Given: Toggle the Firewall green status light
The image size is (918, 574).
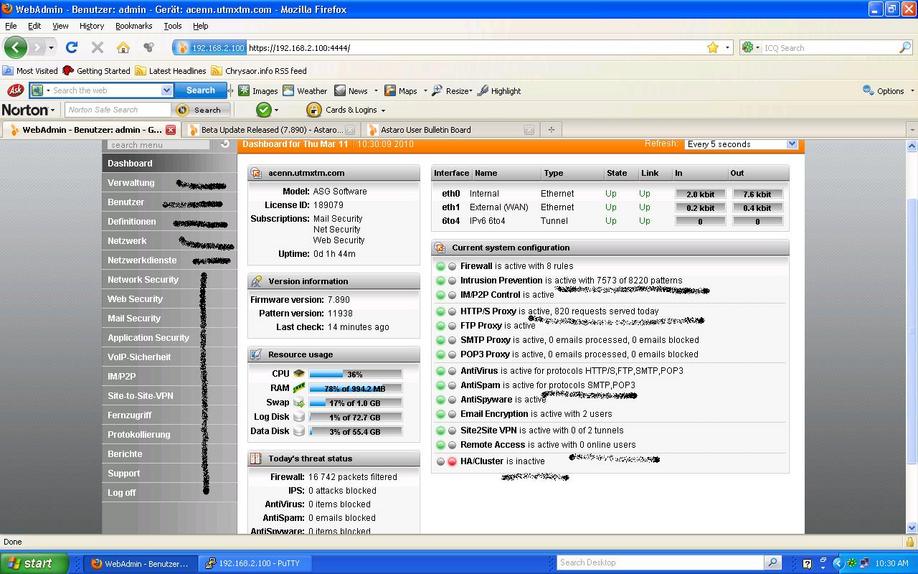Looking at the screenshot, I should click(x=440, y=267).
